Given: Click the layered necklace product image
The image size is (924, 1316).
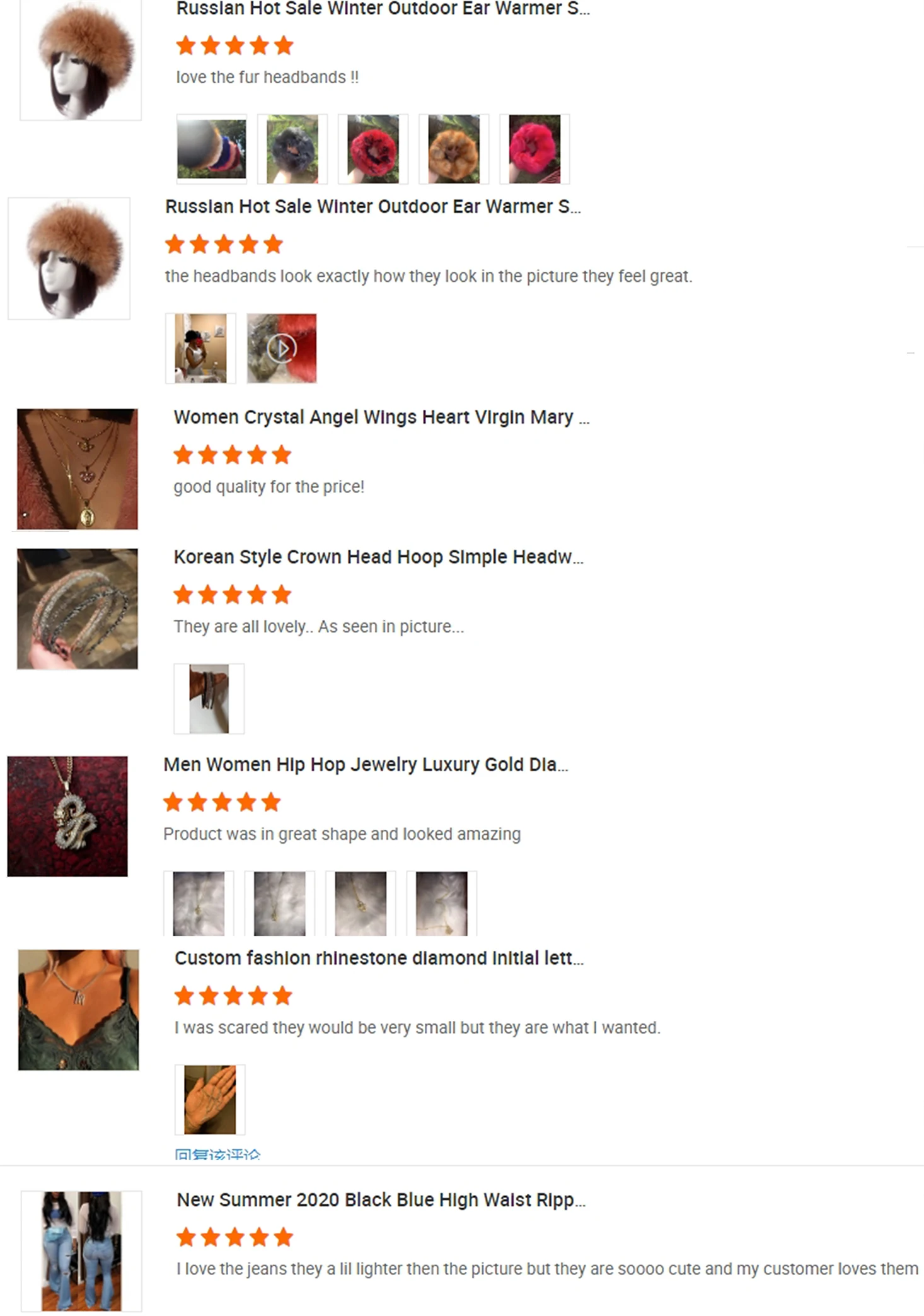Looking at the screenshot, I should click(x=78, y=469).
